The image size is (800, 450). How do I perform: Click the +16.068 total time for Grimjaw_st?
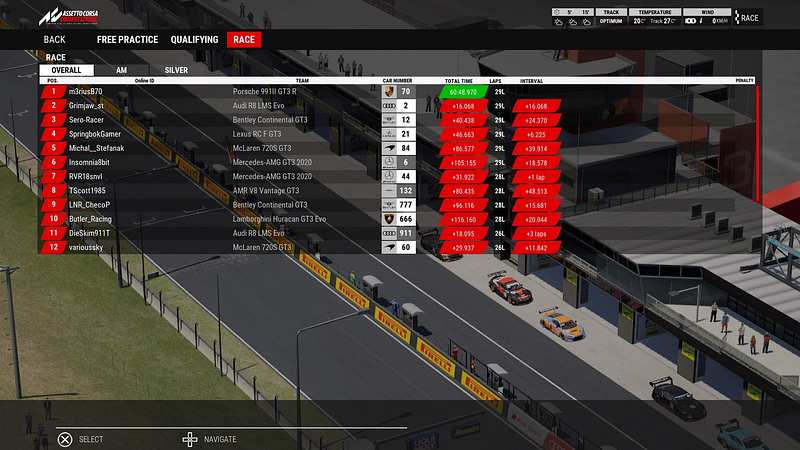click(x=463, y=107)
